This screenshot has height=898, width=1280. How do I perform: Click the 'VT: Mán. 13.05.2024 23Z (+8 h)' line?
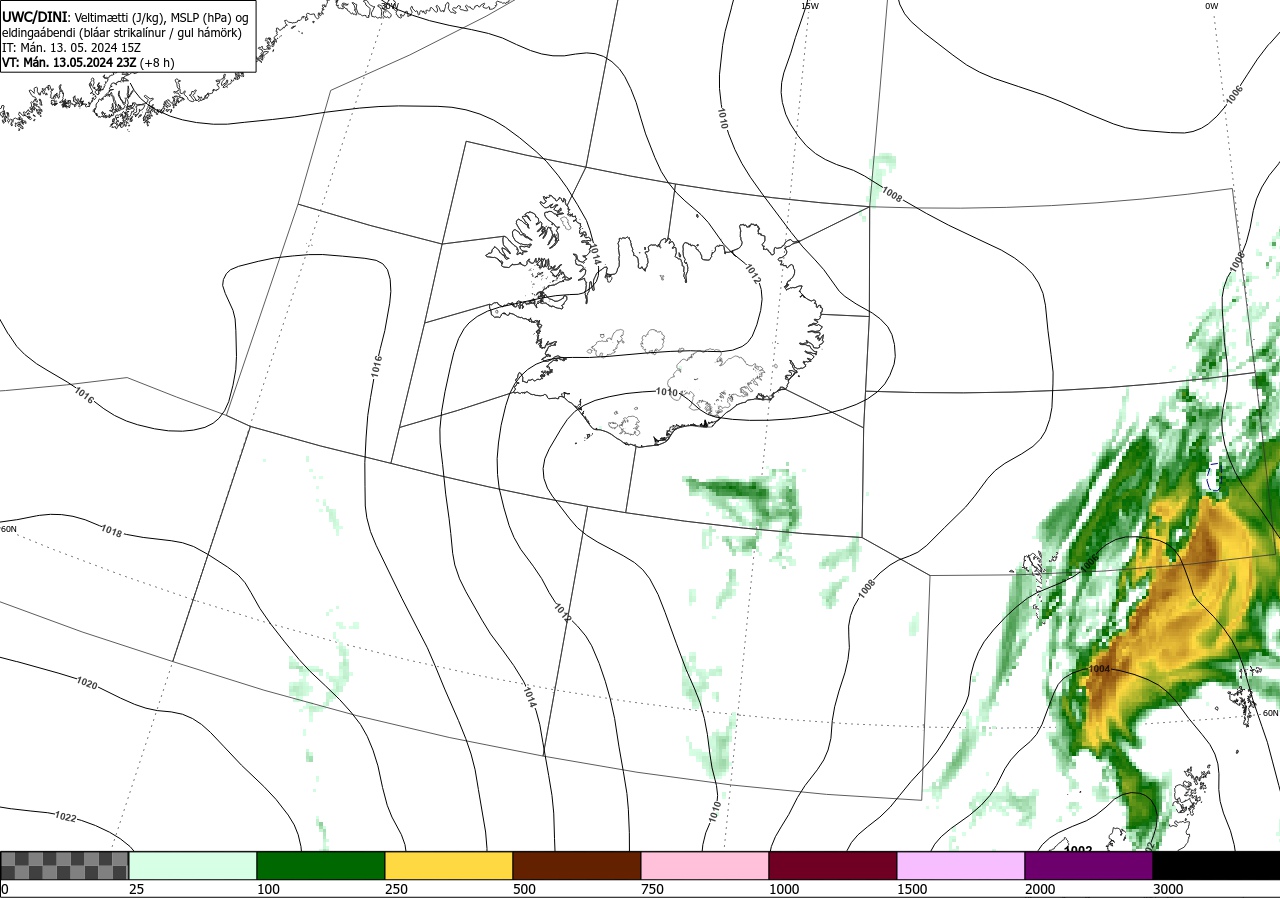88,62
